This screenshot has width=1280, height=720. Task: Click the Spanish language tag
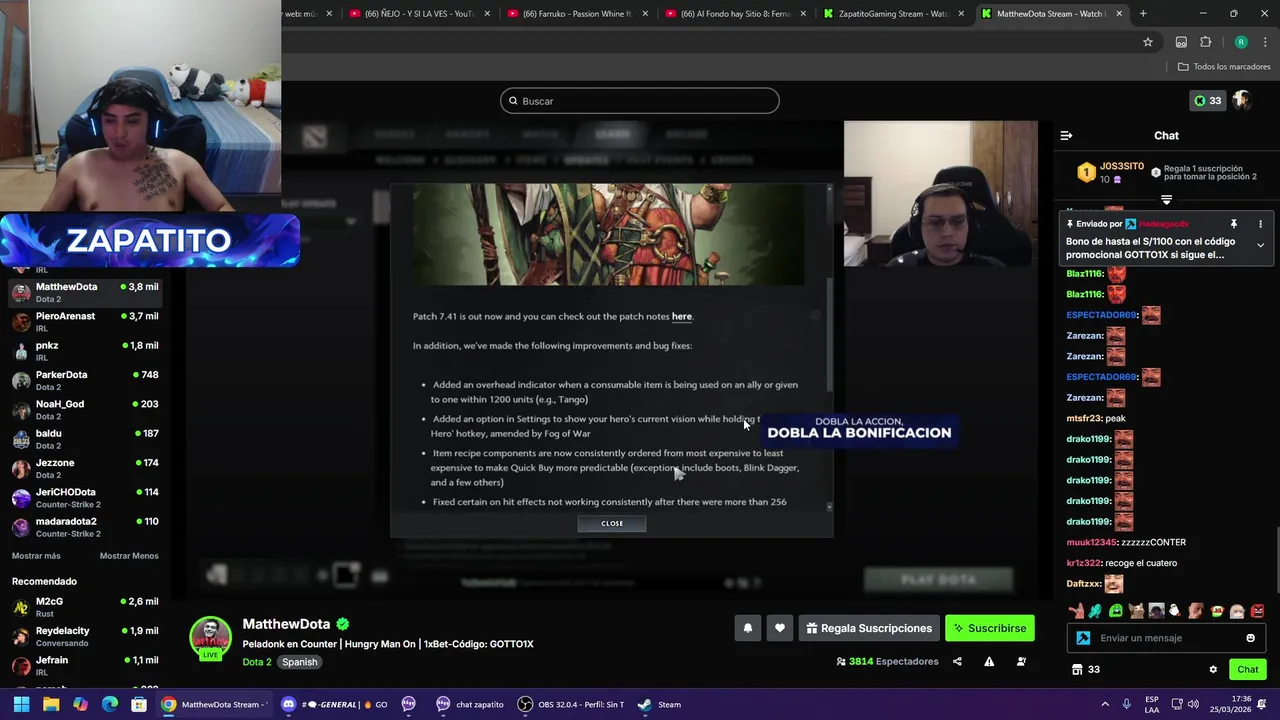(x=299, y=662)
